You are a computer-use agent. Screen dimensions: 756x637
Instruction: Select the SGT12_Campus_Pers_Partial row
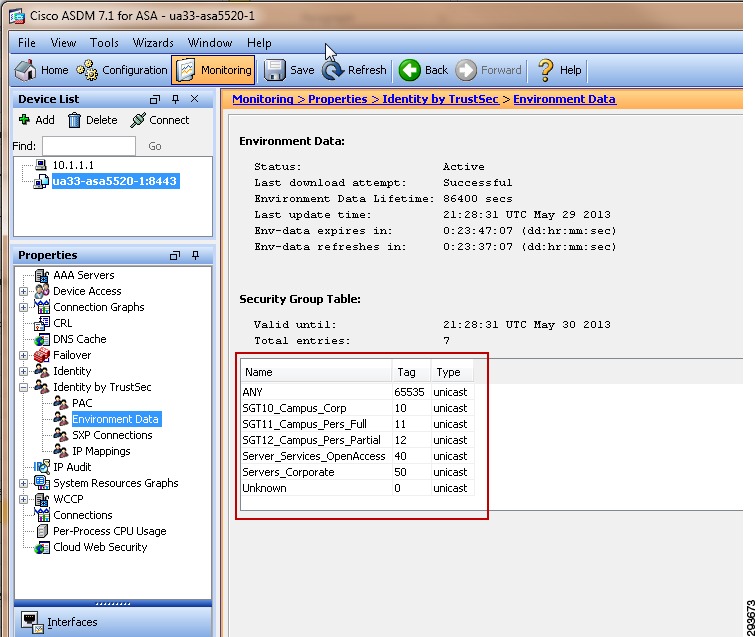click(x=357, y=440)
